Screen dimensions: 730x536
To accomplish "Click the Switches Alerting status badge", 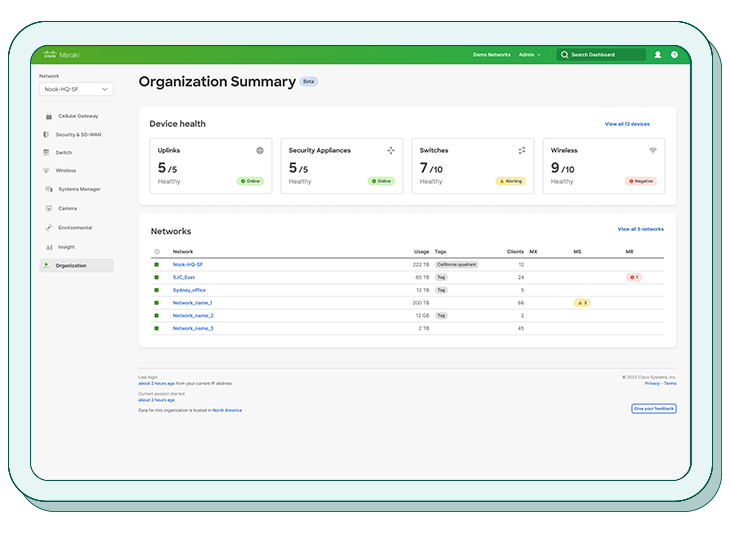I will pos(511,181).
